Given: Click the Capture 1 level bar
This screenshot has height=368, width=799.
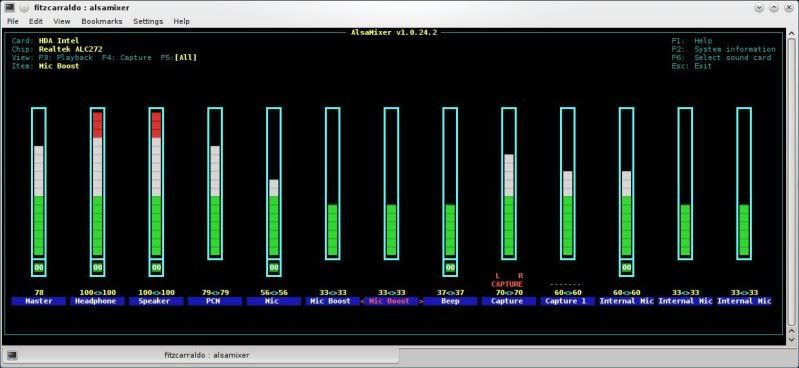Looking at the screenshot, I should point(568,183).
